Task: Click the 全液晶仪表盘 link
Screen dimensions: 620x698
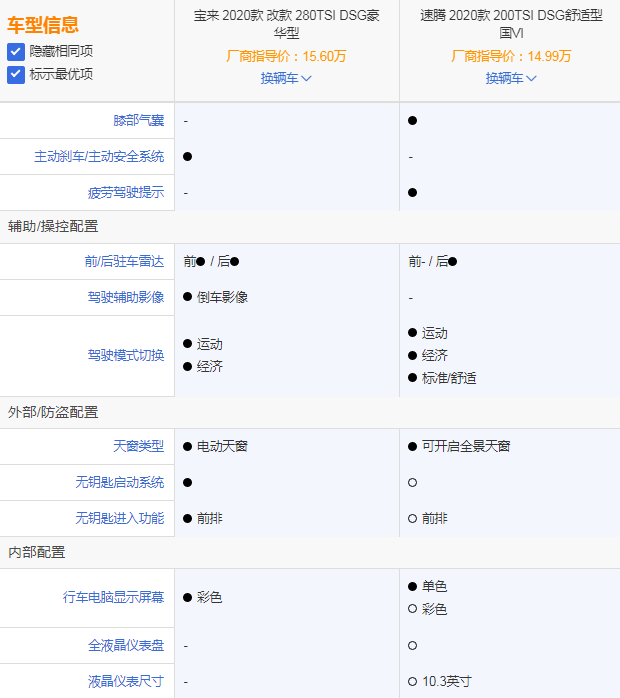Action: click(x=126, y=645)
